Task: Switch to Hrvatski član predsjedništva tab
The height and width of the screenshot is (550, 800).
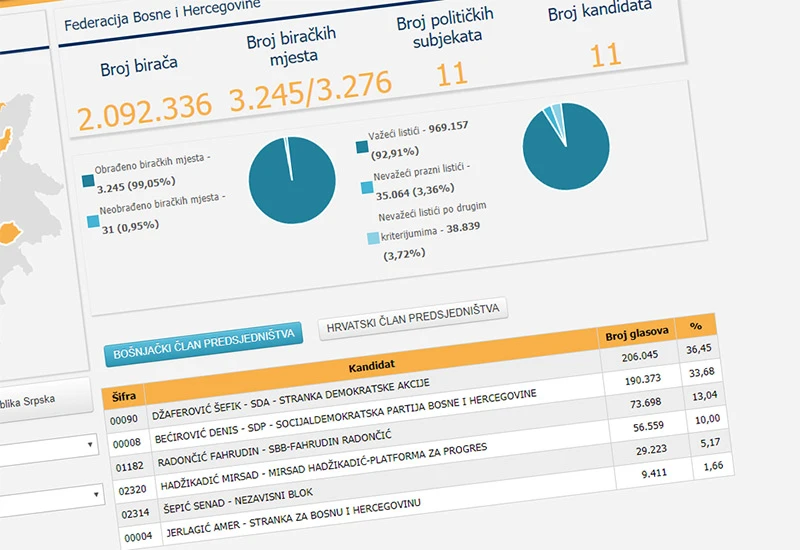Action: (x=413, y=318)
